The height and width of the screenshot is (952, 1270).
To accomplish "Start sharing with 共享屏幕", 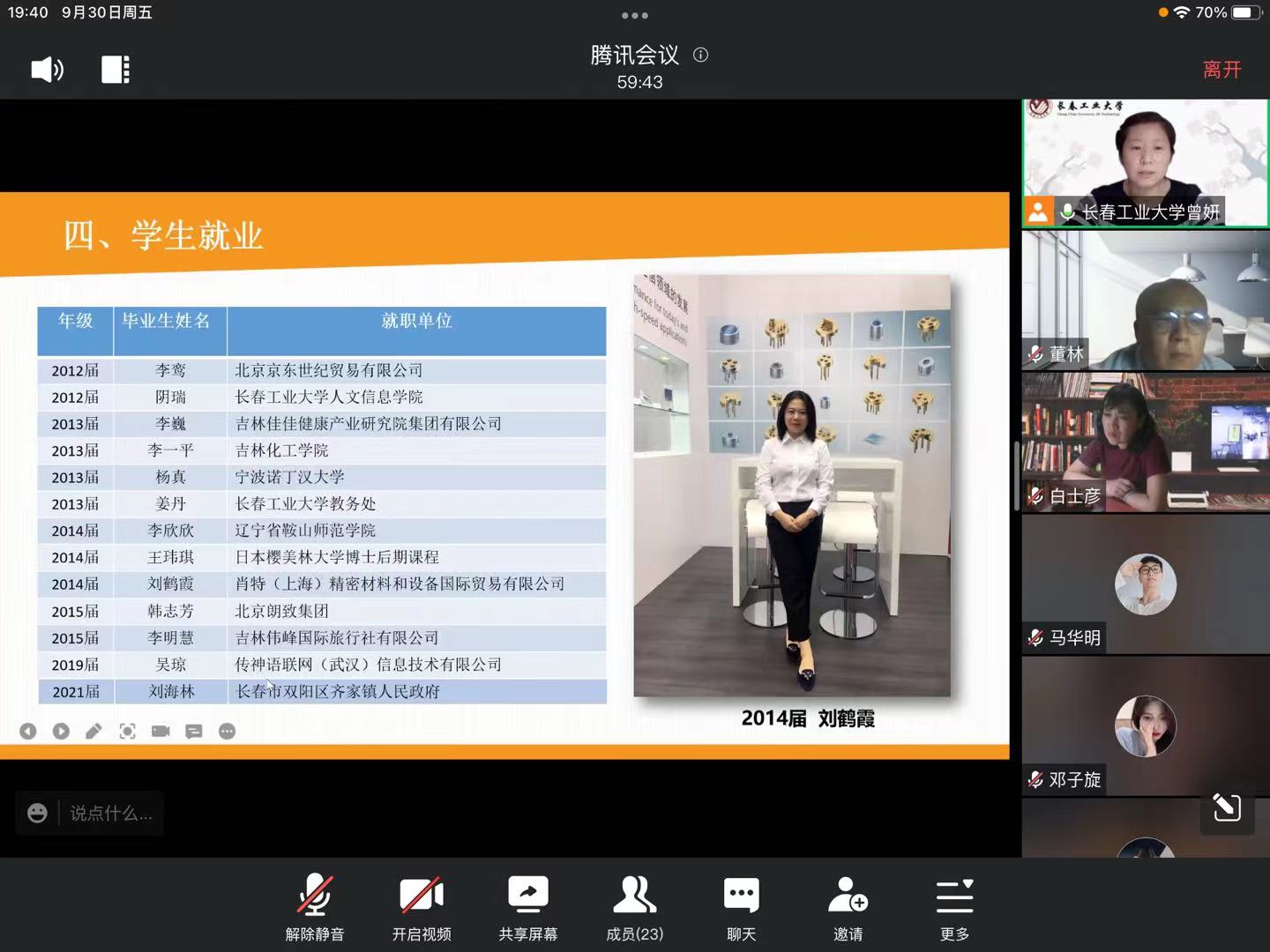I will click(528, 908).
